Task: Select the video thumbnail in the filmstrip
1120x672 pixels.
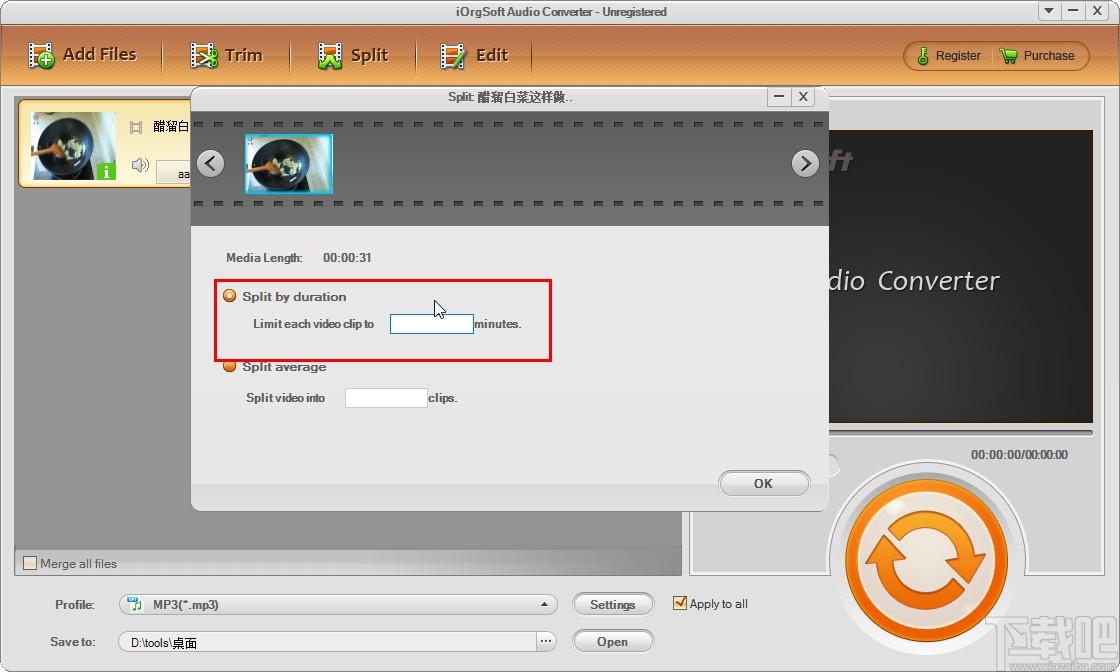Action: point(288,163)
